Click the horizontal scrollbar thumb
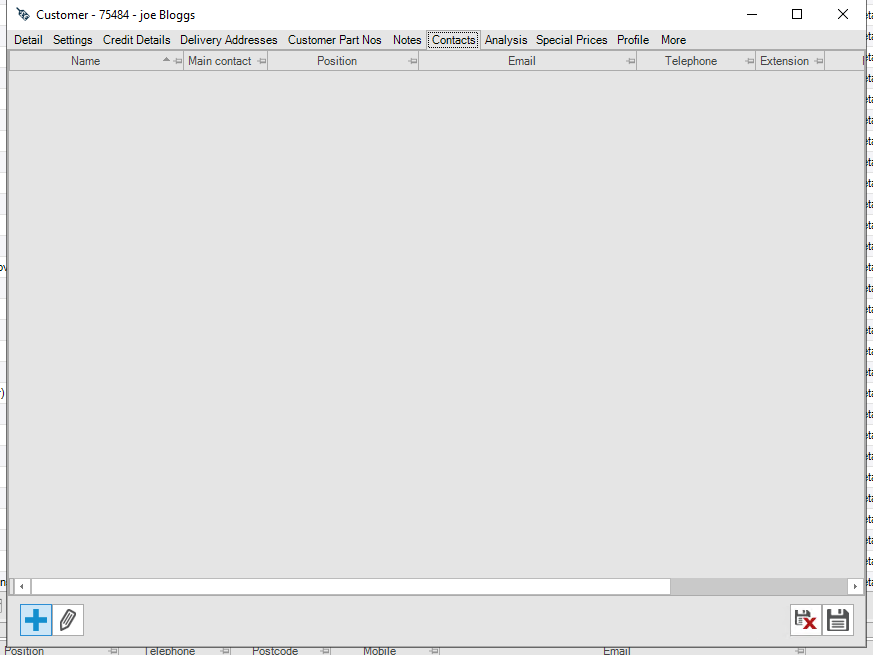 pos(350,586)
